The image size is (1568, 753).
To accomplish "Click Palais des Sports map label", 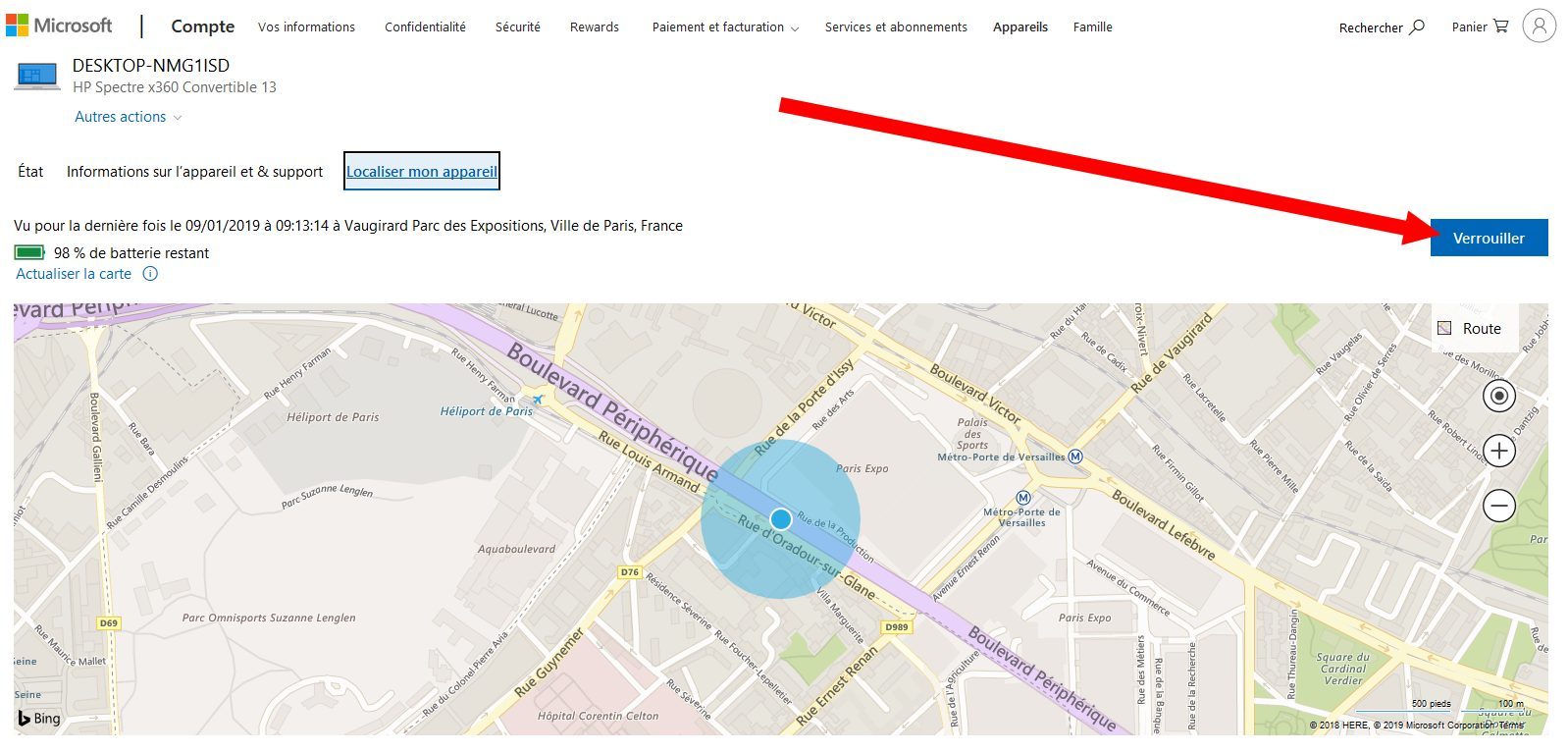I will click(972, 433).
